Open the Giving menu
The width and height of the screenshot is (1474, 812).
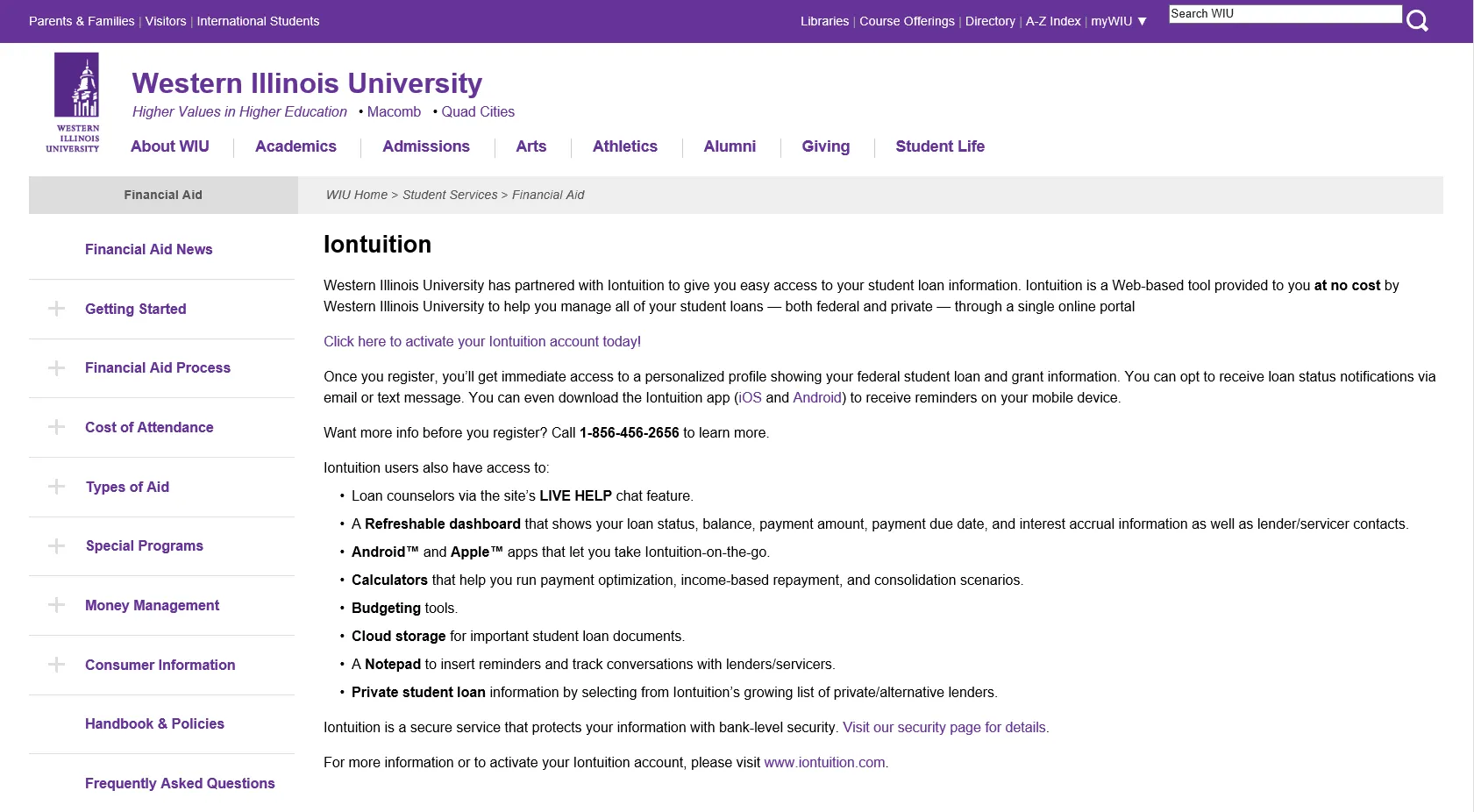[x=826, y=146]
